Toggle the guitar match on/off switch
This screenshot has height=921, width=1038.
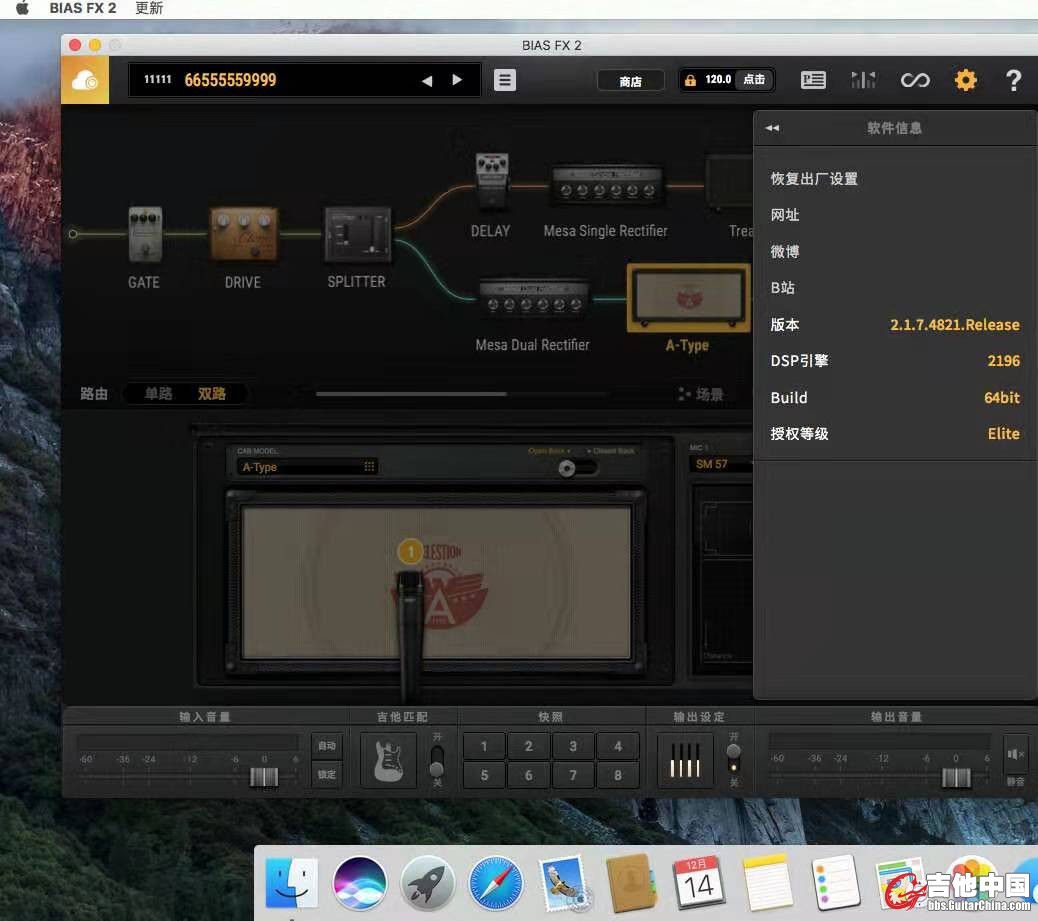[436, 761]
